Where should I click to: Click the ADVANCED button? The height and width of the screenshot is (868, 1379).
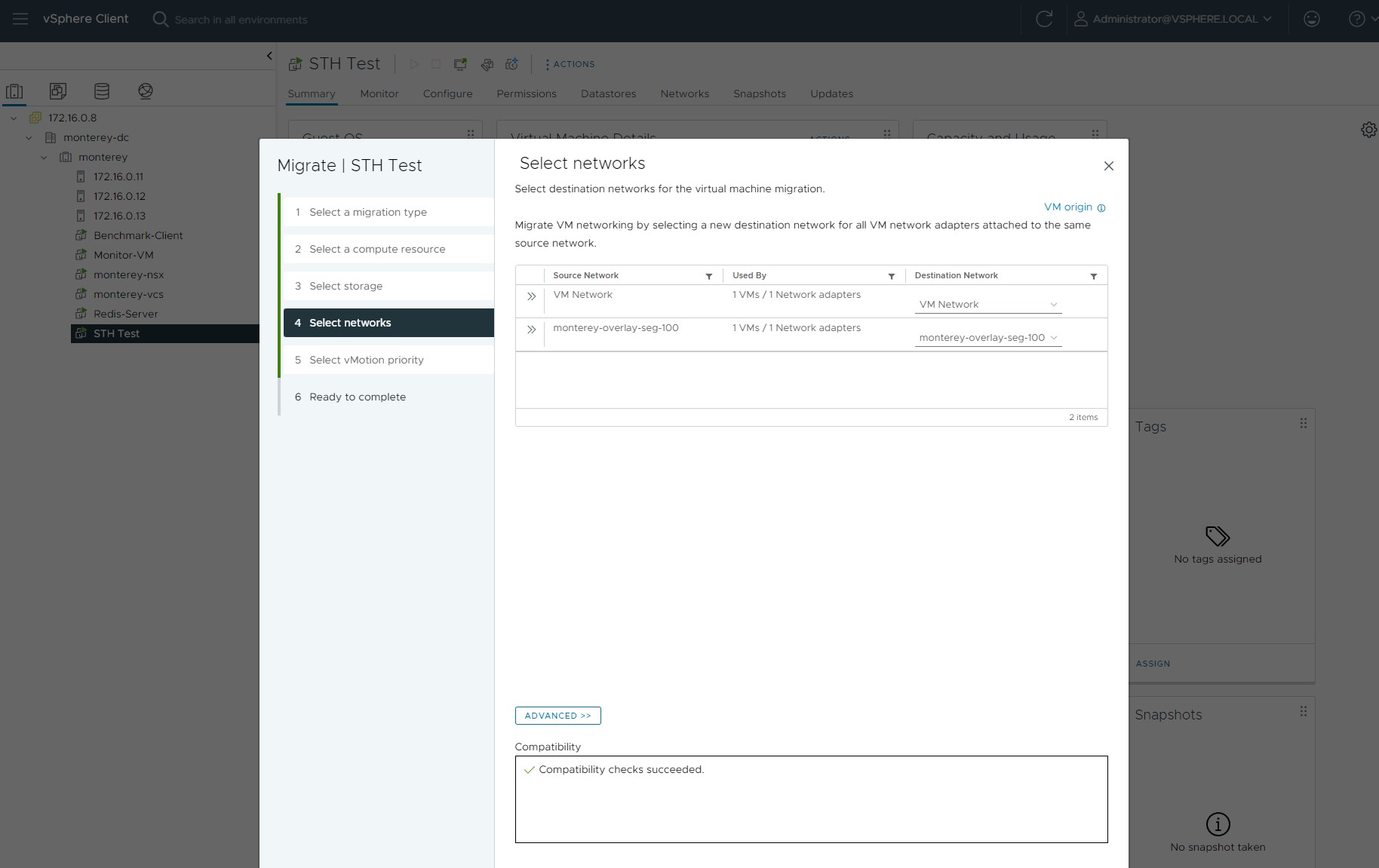tap(557, 716)
